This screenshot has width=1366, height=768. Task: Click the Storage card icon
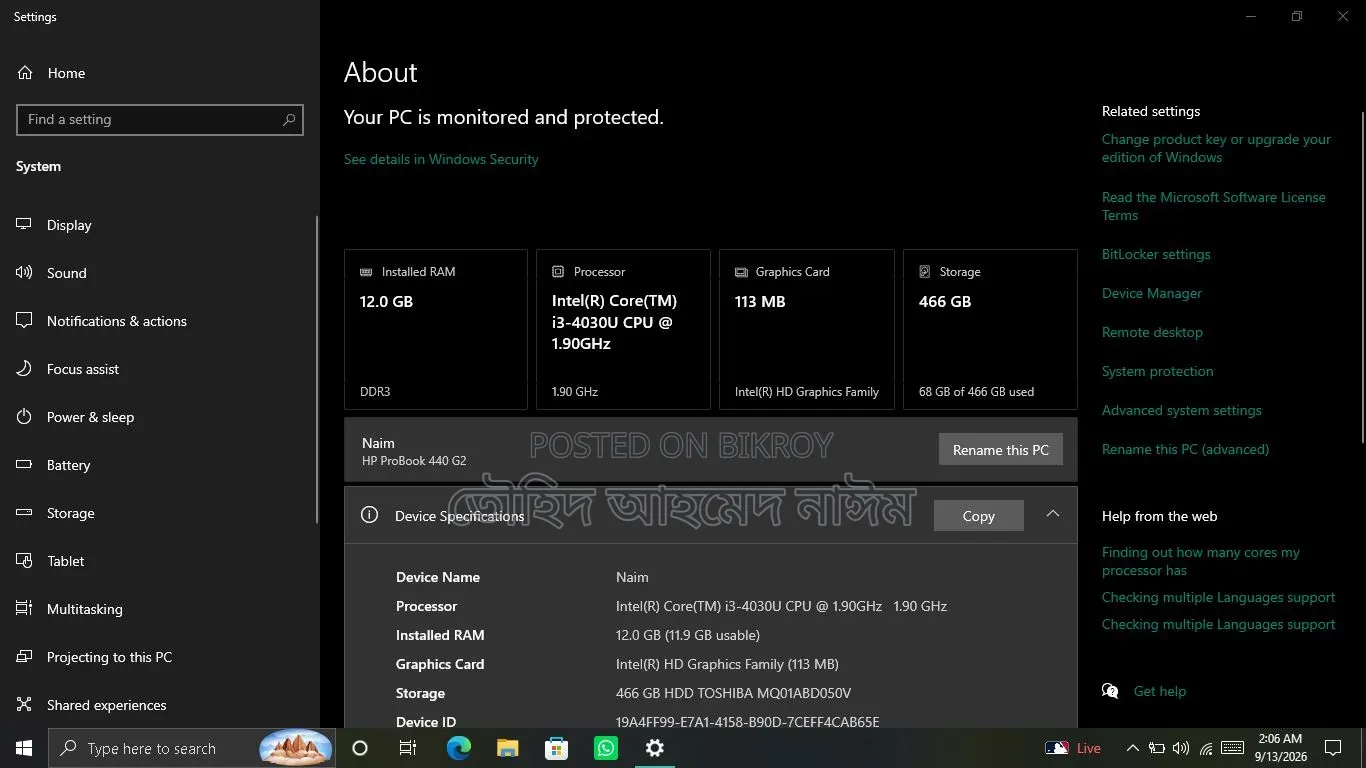(x=925, y=272)
